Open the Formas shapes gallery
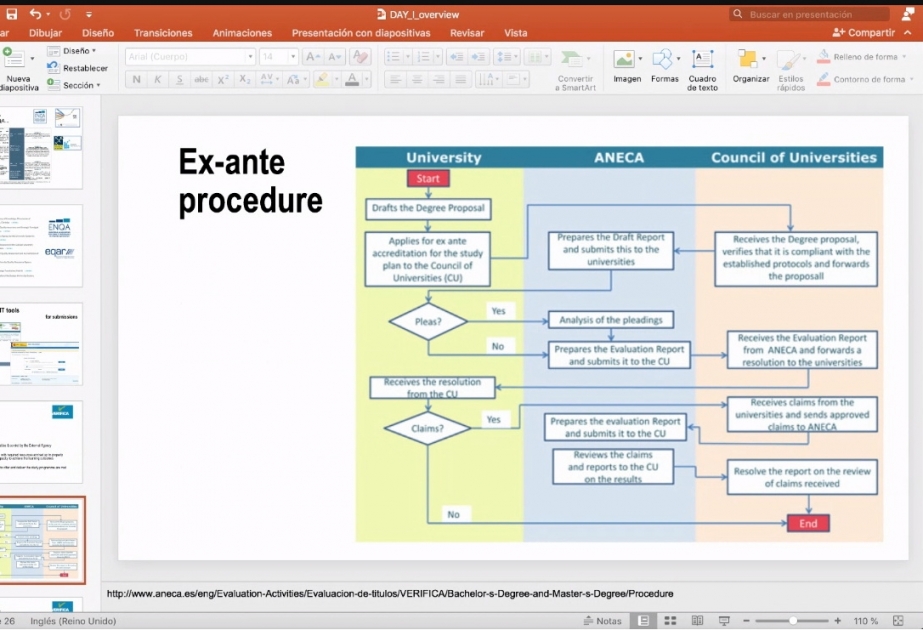The image size is (923, 630). 665,65
